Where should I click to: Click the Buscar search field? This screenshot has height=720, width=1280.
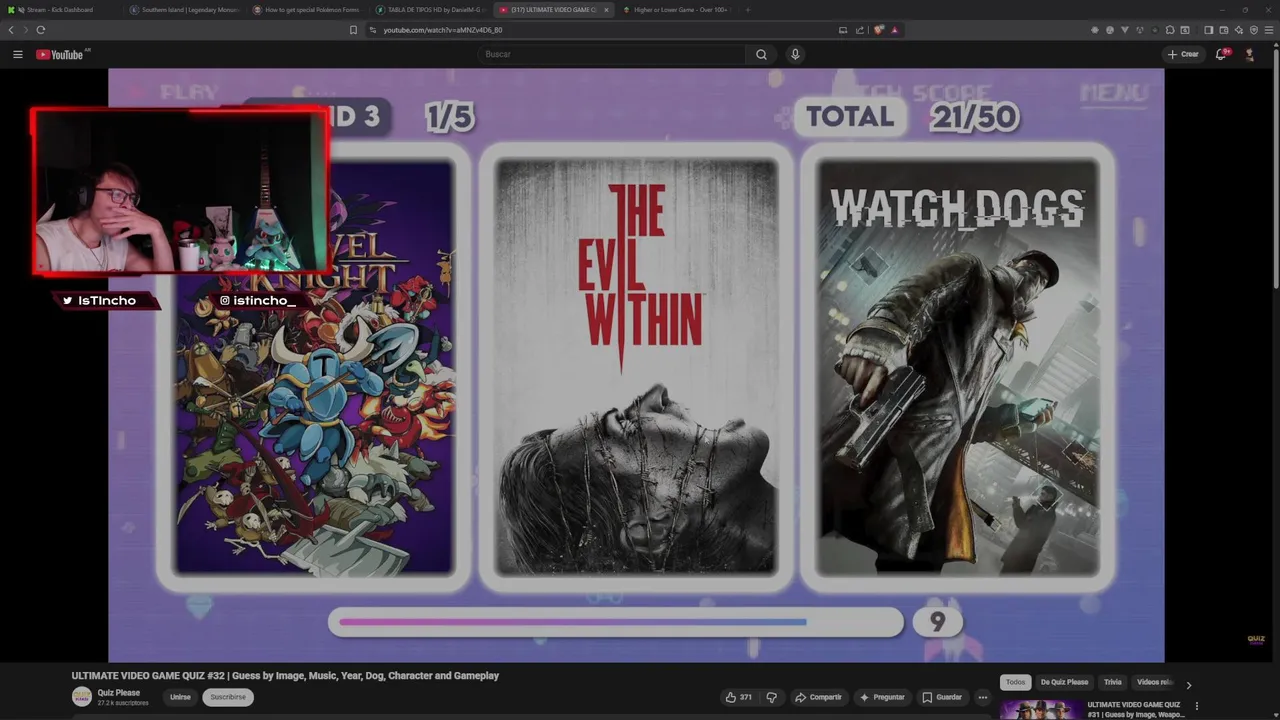(x=612, y=54)
